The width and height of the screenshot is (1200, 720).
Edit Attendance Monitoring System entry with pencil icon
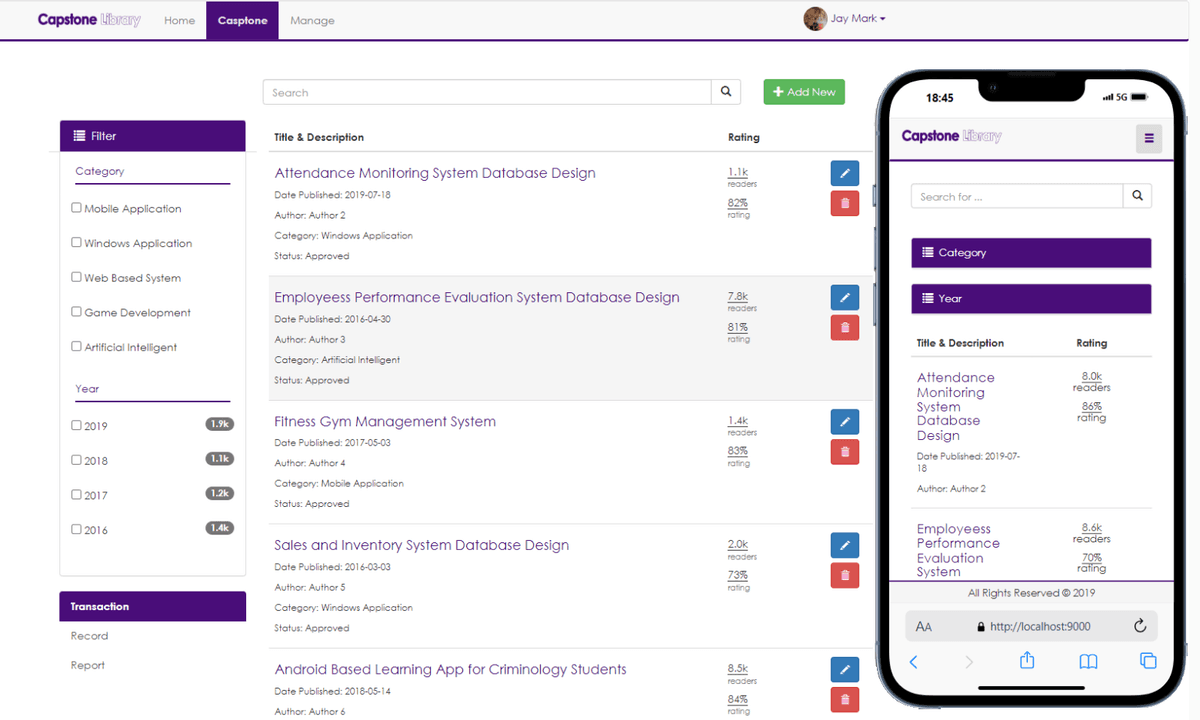(844, 173)
